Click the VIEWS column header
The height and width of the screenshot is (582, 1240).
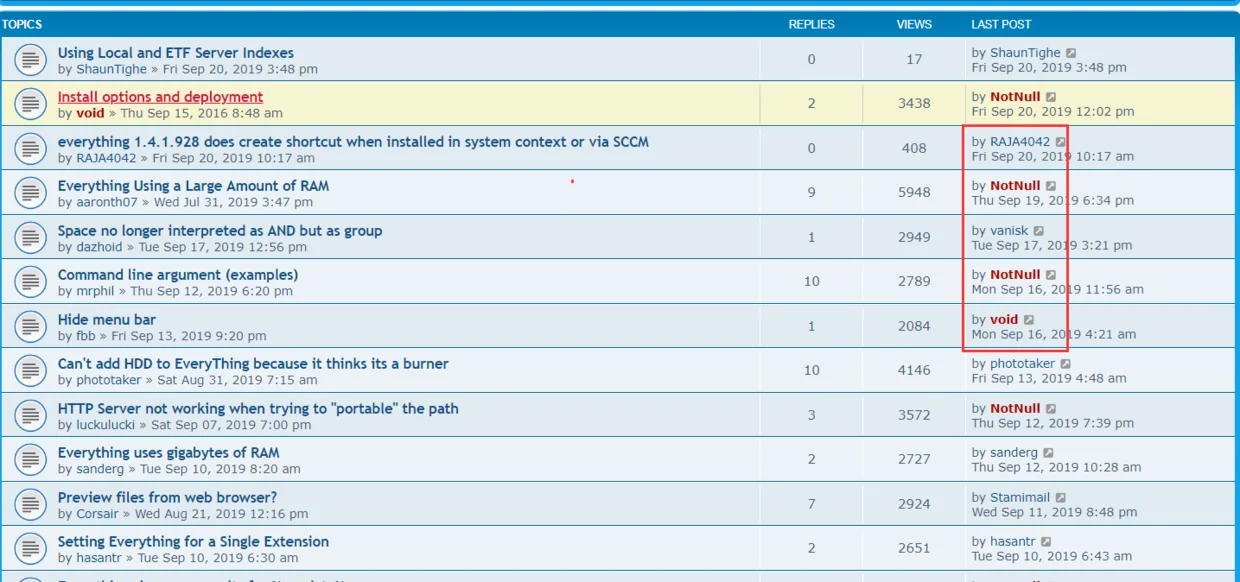pyautogui.click(x=914, y=24)
